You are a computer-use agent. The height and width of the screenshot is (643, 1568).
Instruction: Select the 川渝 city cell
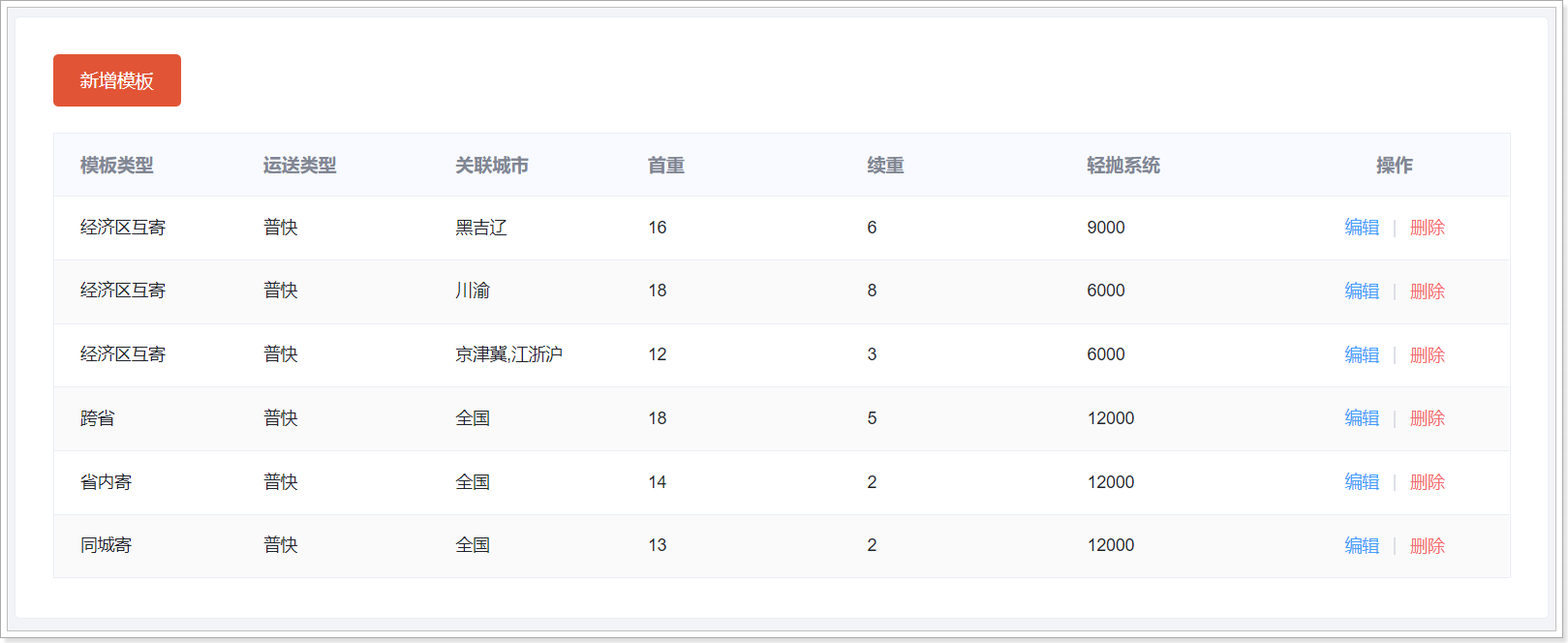click(x=473, y=291)
